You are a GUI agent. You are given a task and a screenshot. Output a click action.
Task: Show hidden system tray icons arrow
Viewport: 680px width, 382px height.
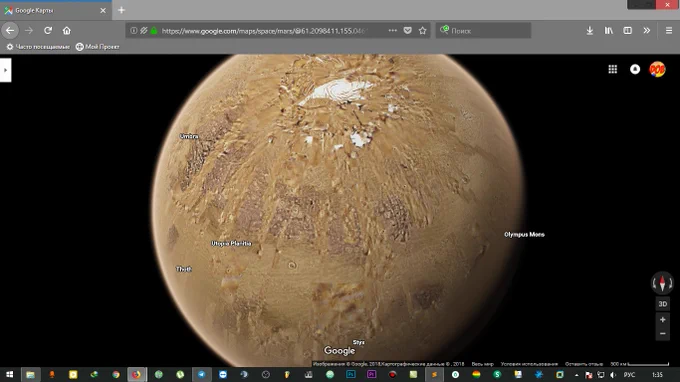[576, 375]
